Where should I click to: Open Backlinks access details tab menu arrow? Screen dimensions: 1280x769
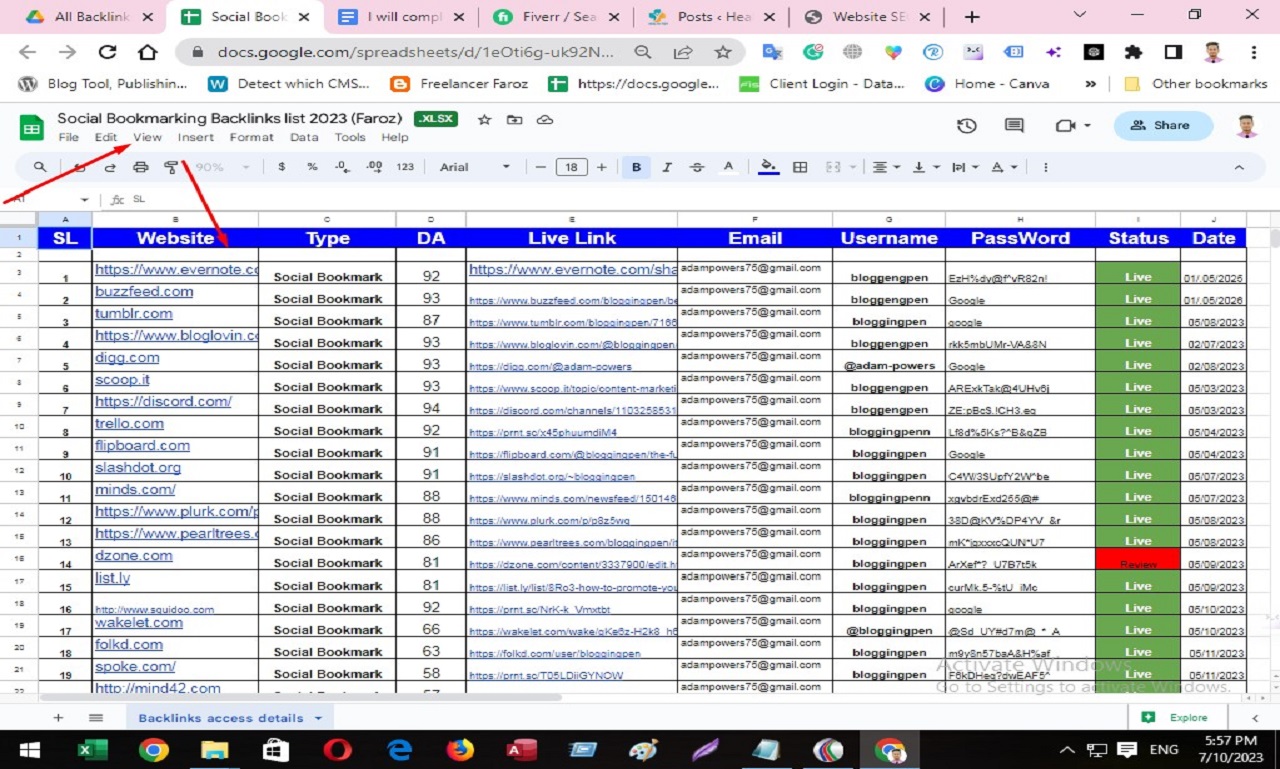click(319, 718)
